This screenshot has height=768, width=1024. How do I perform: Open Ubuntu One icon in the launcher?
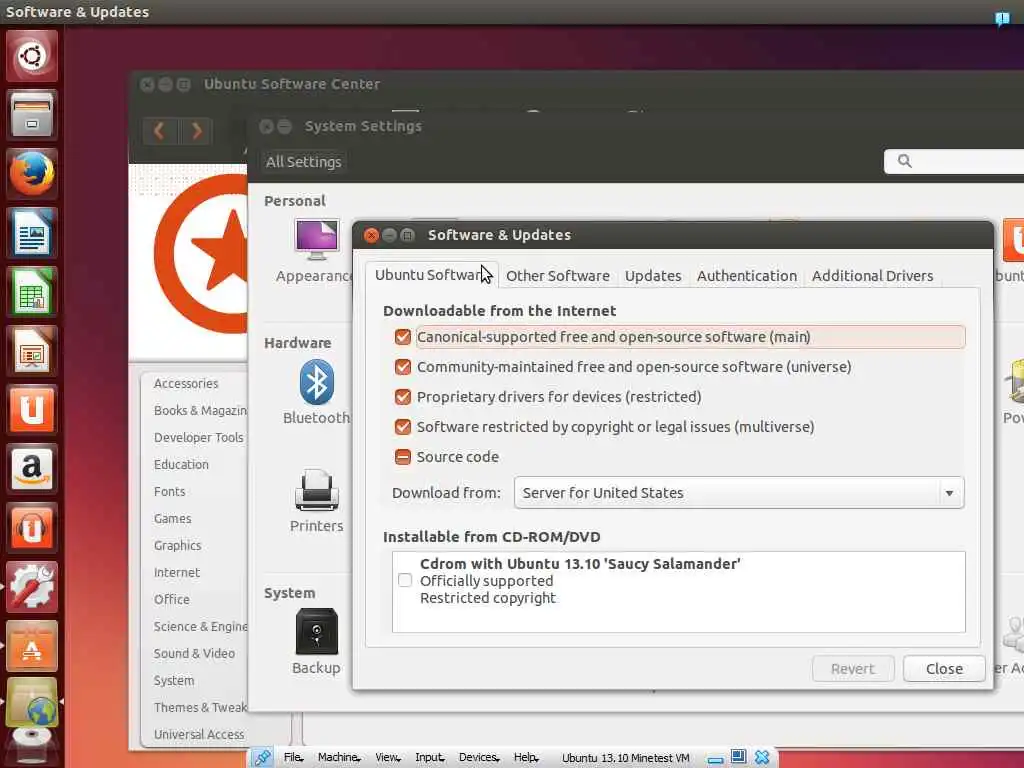(31, 409)
